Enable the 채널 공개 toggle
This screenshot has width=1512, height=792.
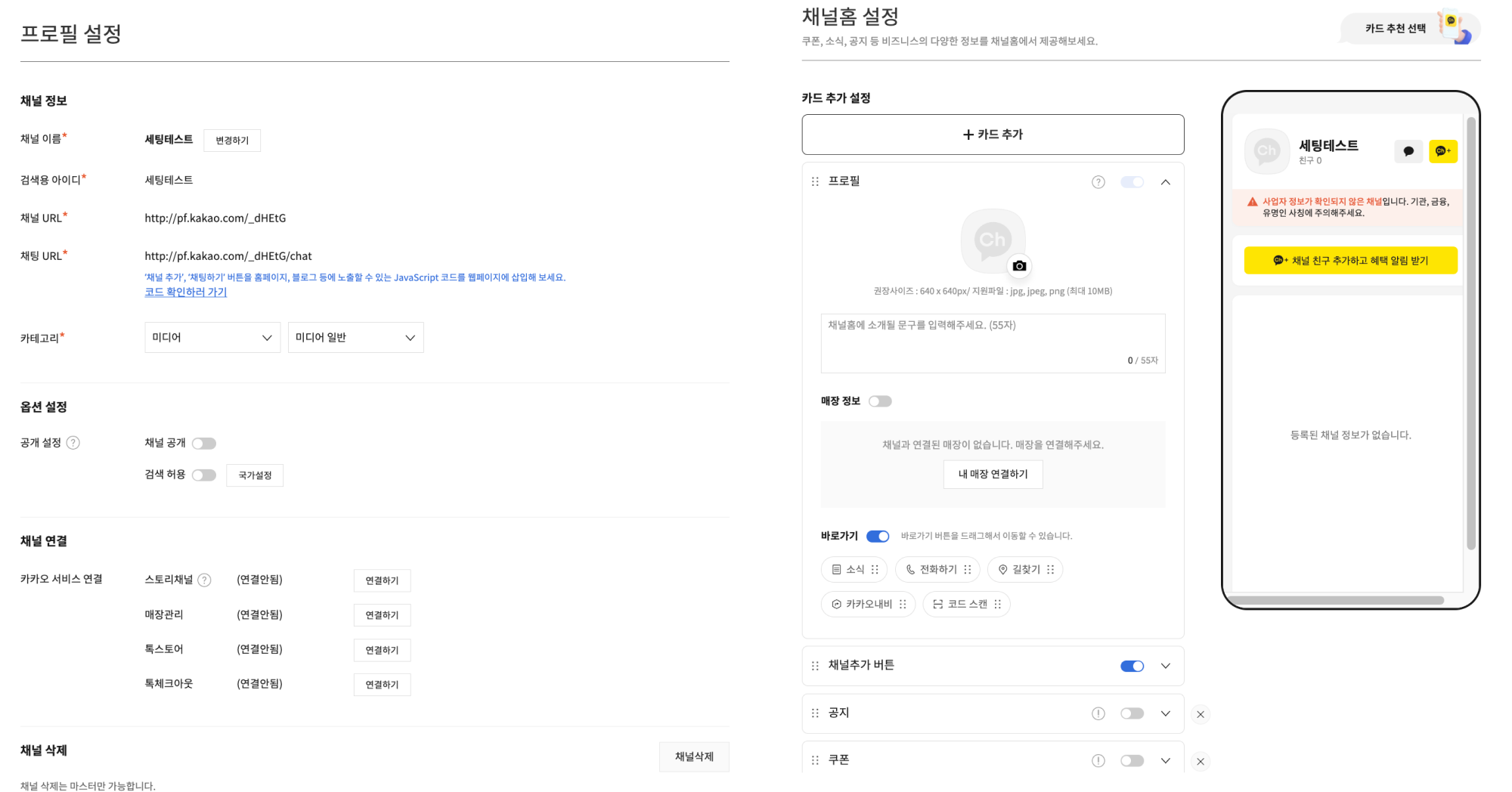(203, 444)
